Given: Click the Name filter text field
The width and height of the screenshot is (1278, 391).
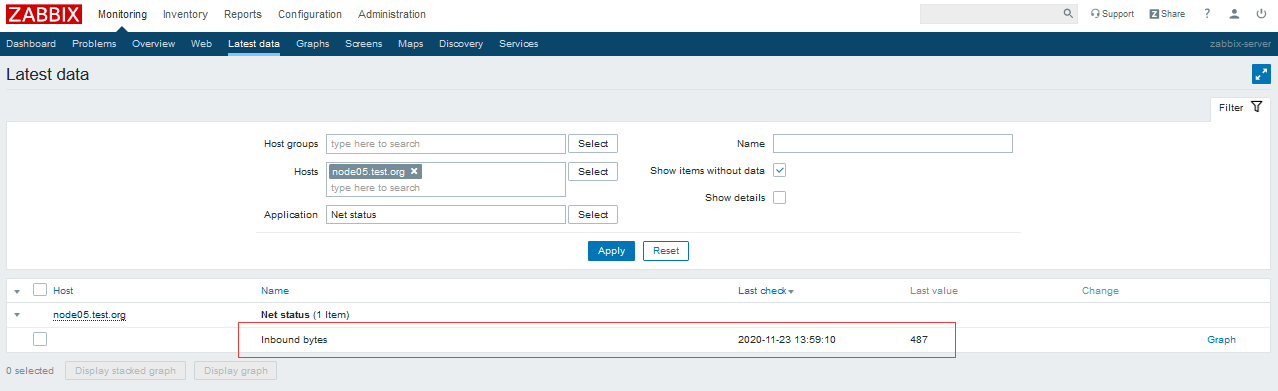Looking at the screenshot, I should point(893,144).
